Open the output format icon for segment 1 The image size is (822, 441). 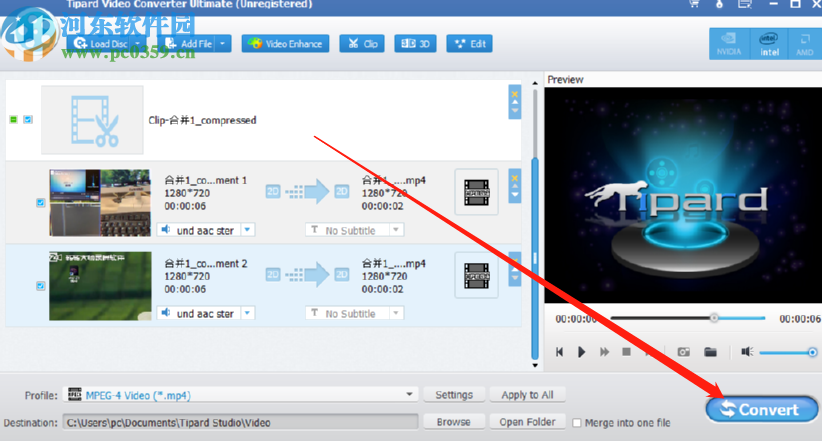pos(477,192)
